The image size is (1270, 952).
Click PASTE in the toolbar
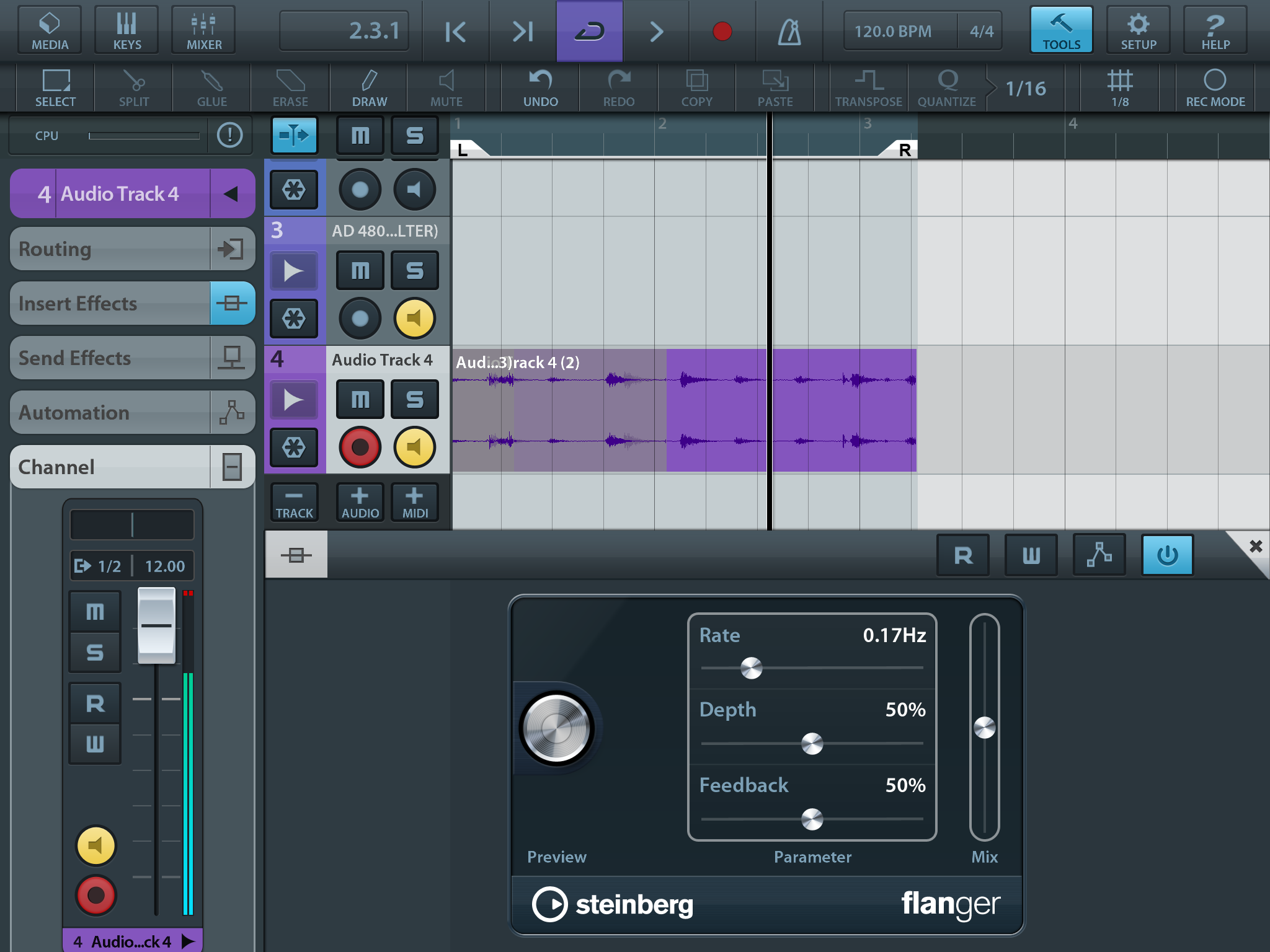click(x=775, y=88)
